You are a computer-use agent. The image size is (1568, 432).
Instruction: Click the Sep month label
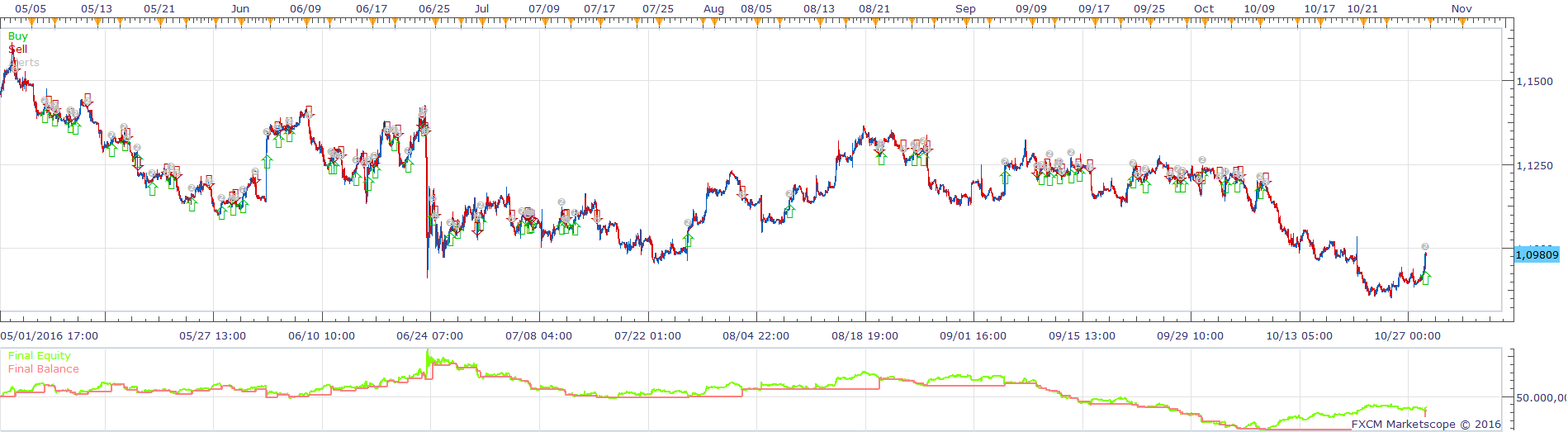(966, 9)
